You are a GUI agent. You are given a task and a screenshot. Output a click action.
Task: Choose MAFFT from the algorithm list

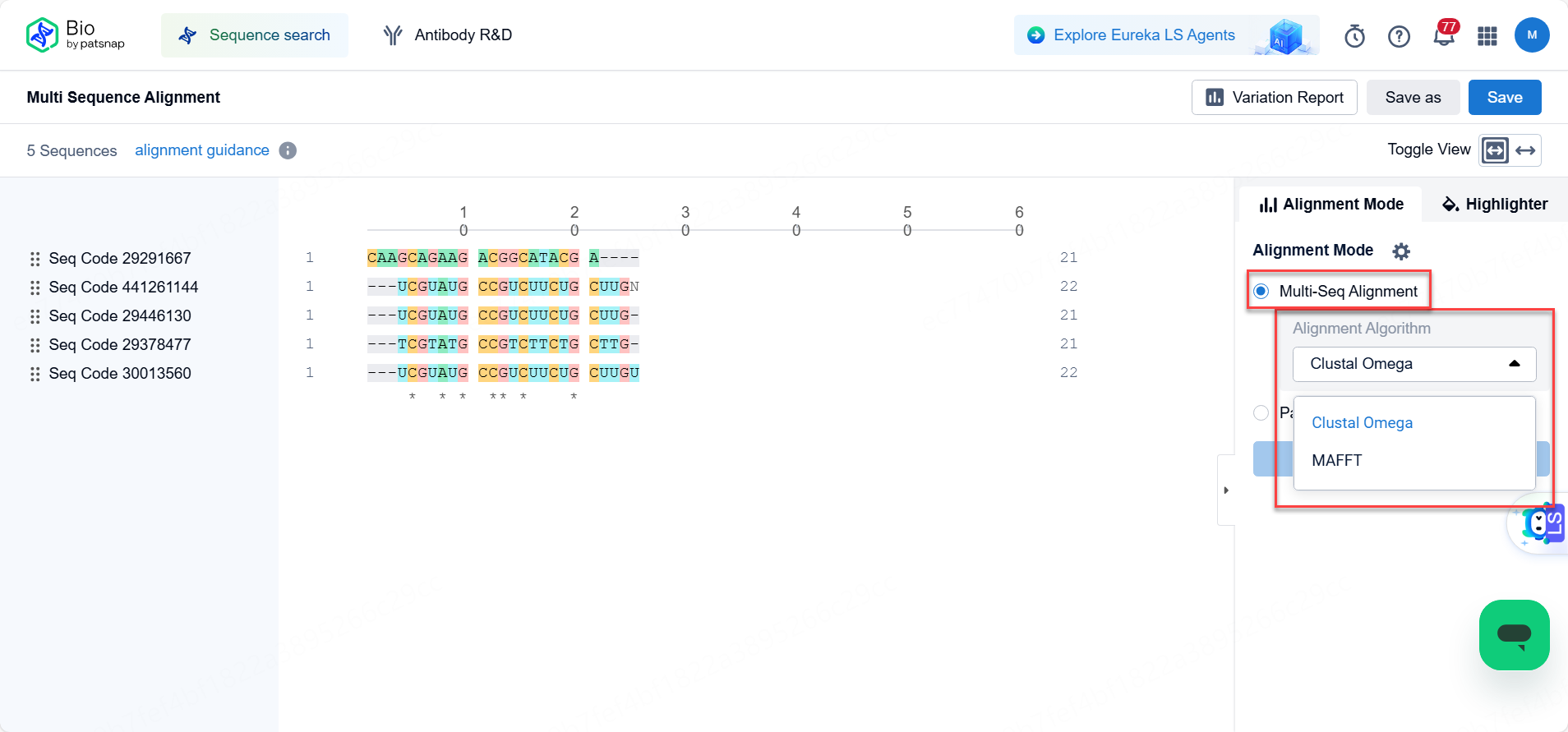click(x=1337, y=461)
